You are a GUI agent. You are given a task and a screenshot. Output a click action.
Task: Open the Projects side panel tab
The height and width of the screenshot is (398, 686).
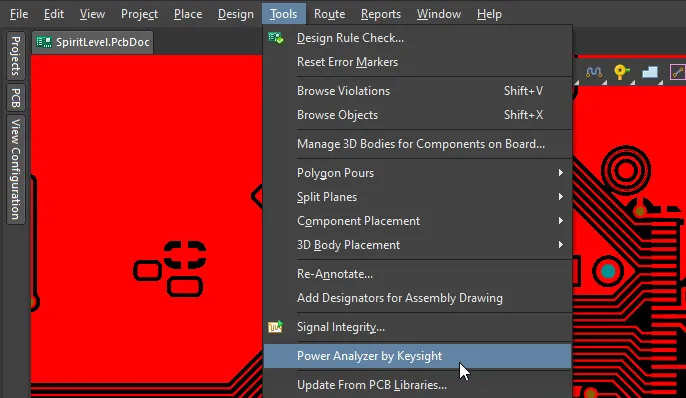(16, 56)
